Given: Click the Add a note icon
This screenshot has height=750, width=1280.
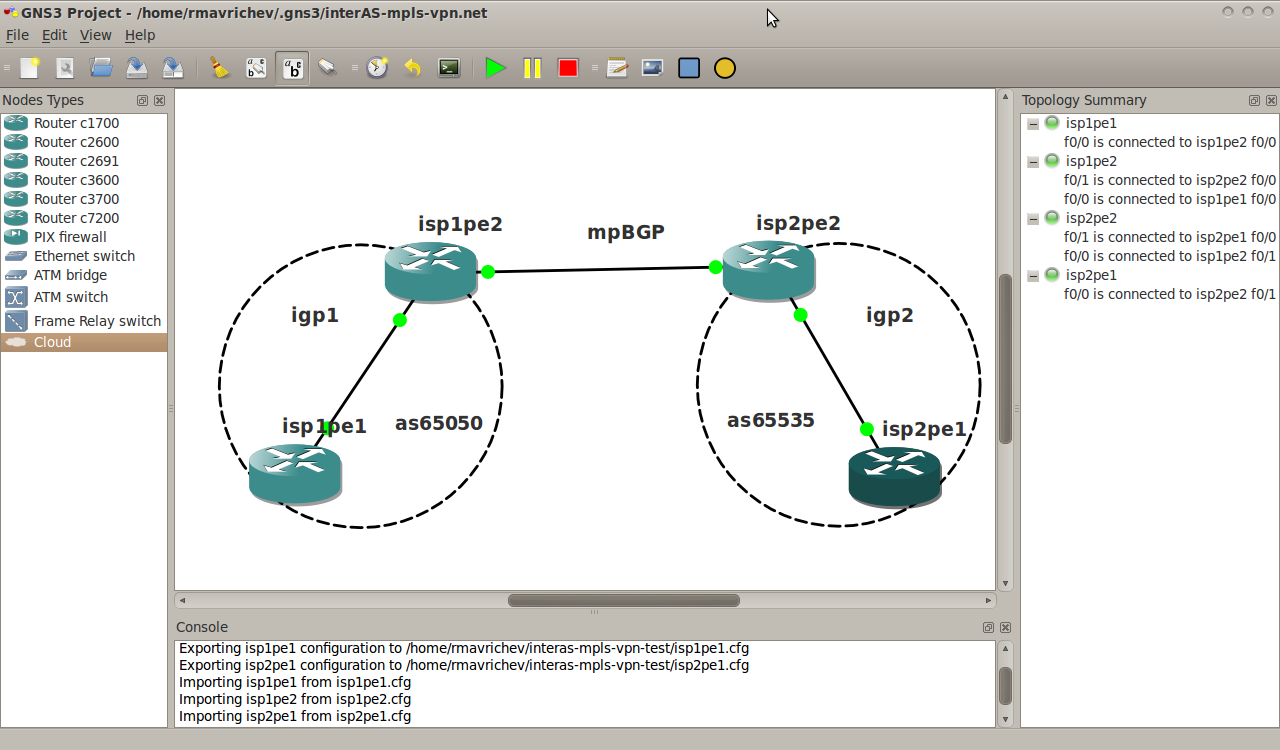Looking at the screenshot, I should (617, 68).
